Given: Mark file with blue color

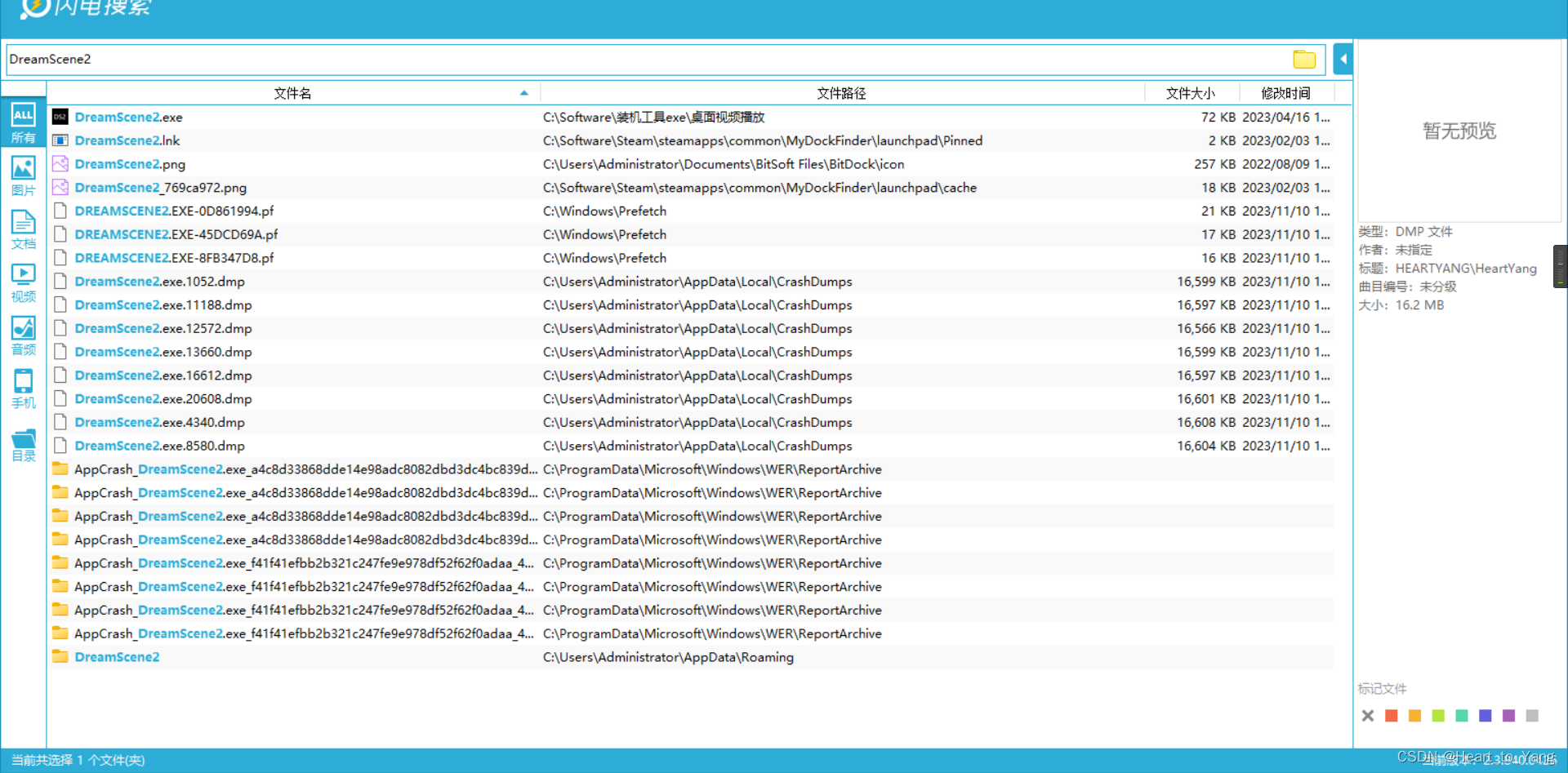Looking at the screenshot, I should click(x=1485, y=716).
